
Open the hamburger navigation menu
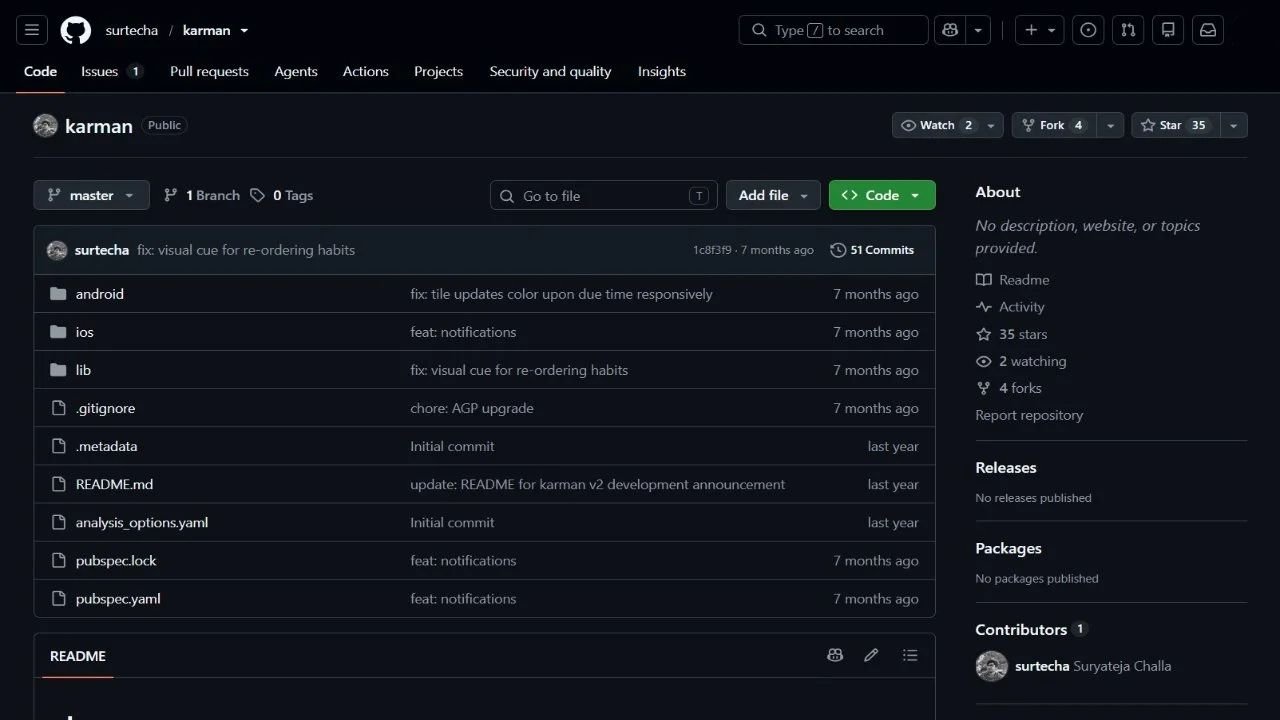(32, 30)
